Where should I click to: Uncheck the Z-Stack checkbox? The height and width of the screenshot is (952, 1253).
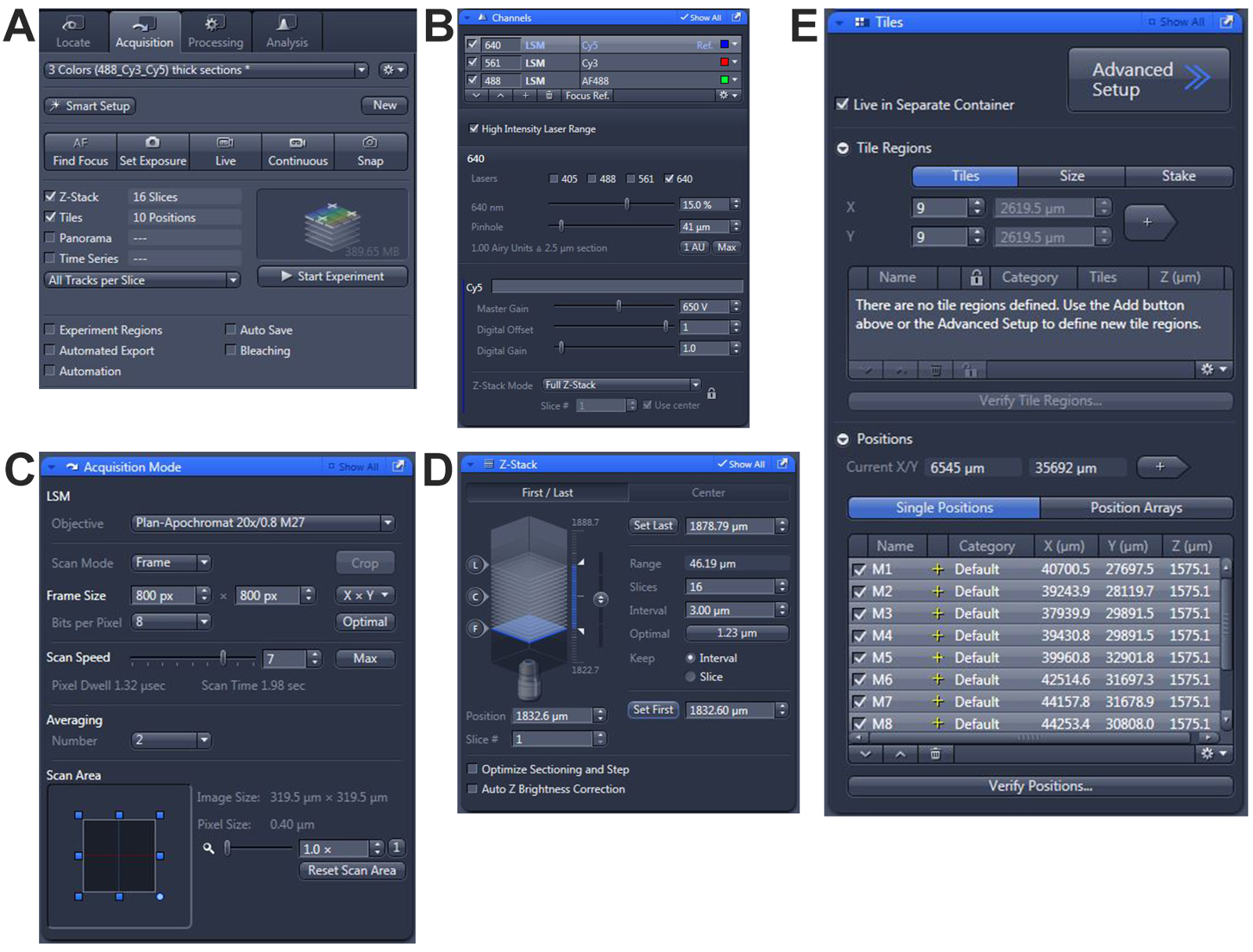[51, 197]
